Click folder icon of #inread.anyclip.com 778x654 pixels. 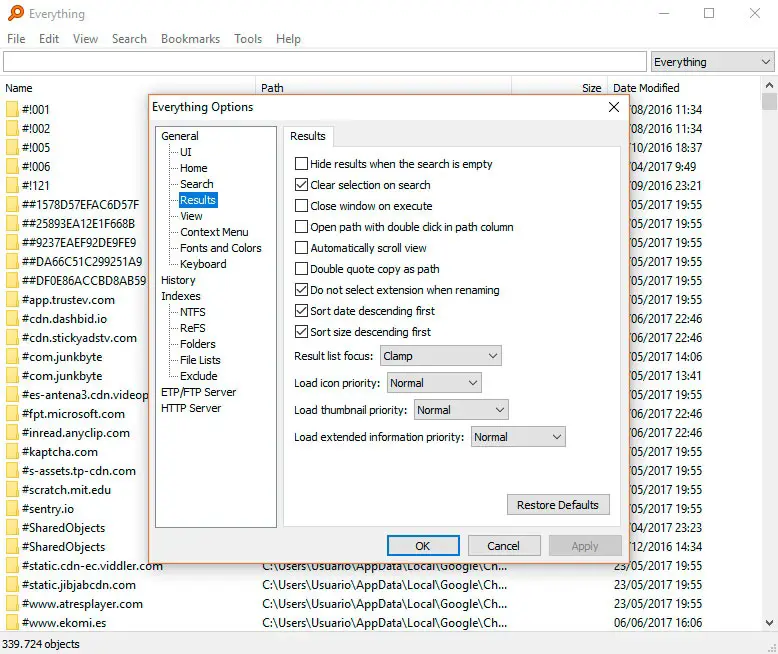point(12,433)
